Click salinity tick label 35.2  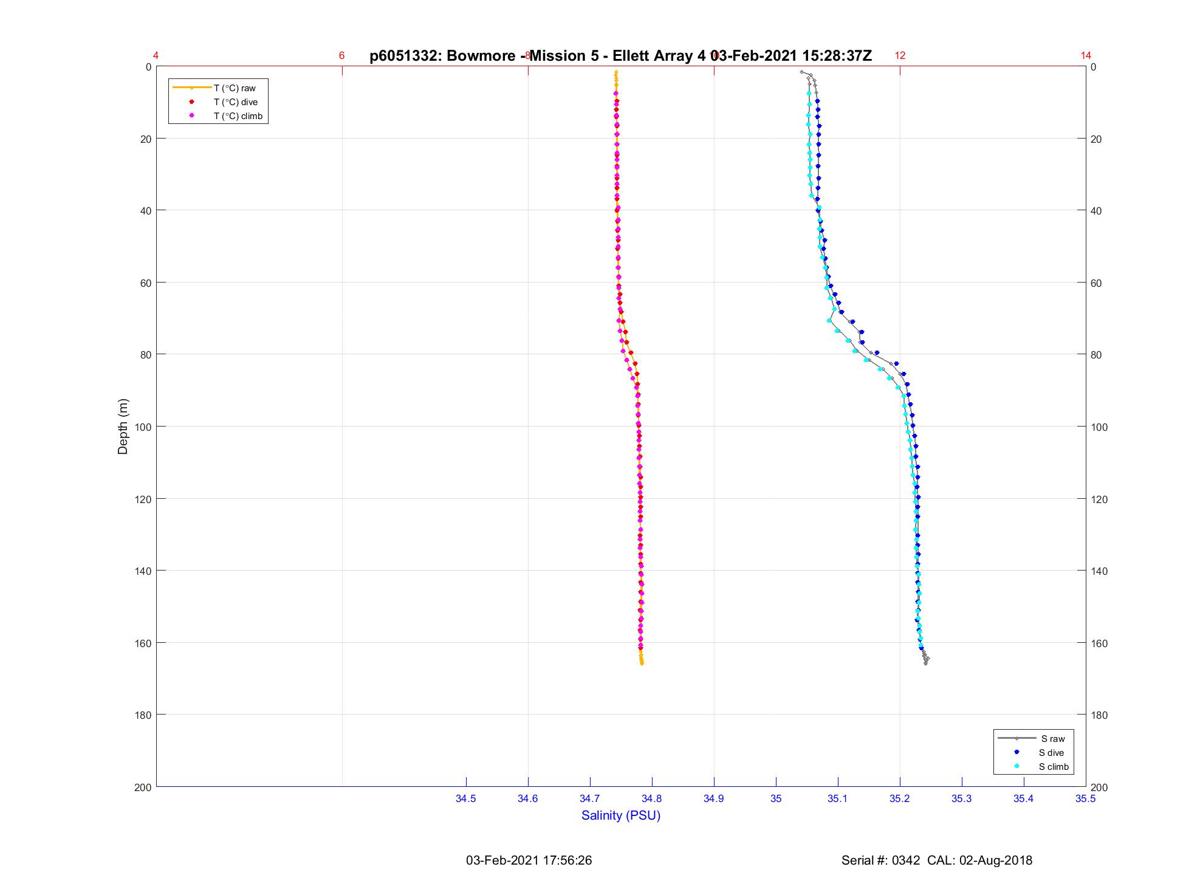click(900, 799)
